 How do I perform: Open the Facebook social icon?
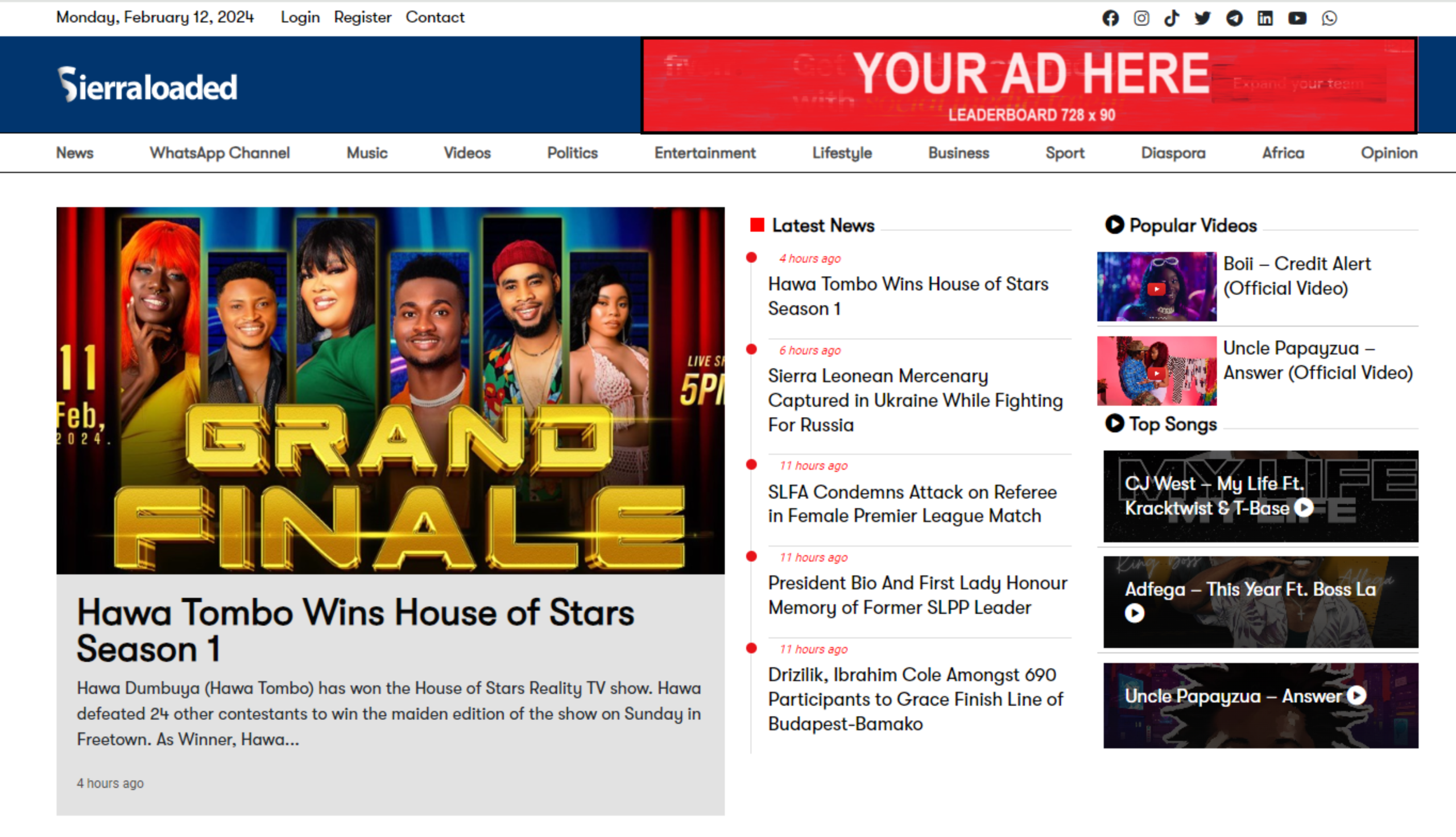(1111, 18)
